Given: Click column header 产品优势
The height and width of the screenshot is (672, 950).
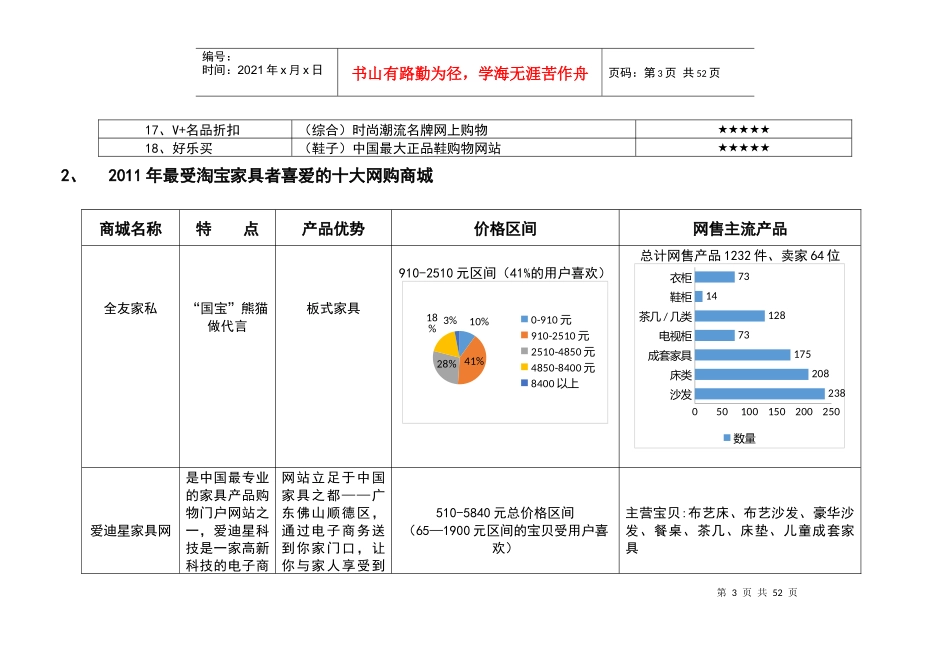Looking at the screenshot, I should [x=333, y=229].
